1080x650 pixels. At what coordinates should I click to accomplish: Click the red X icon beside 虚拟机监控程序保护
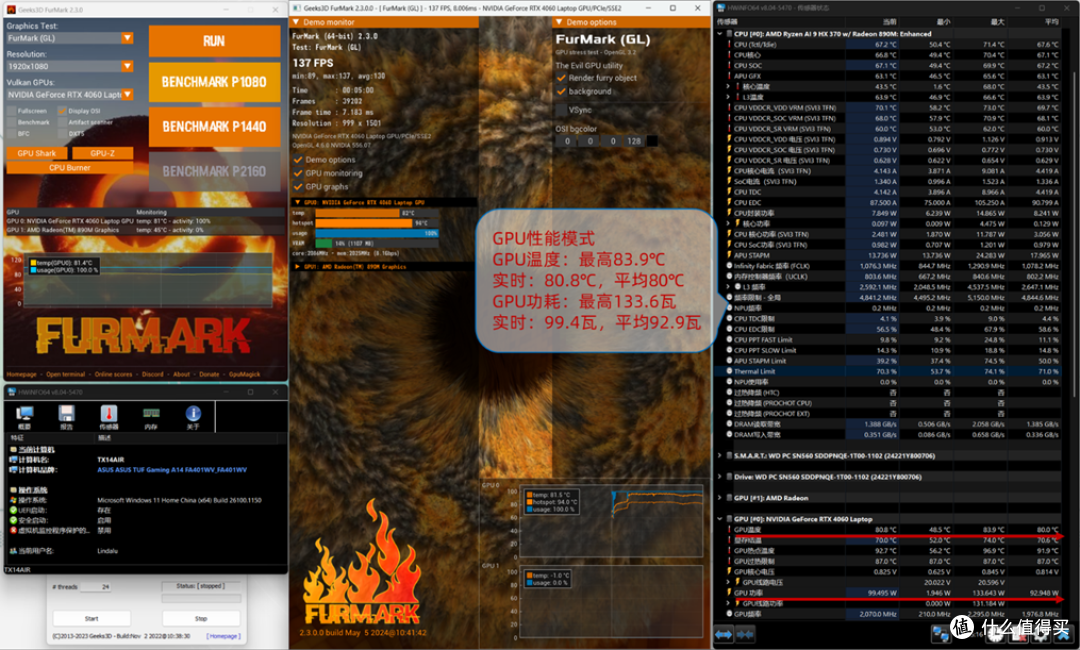click(x=13, y=530)
